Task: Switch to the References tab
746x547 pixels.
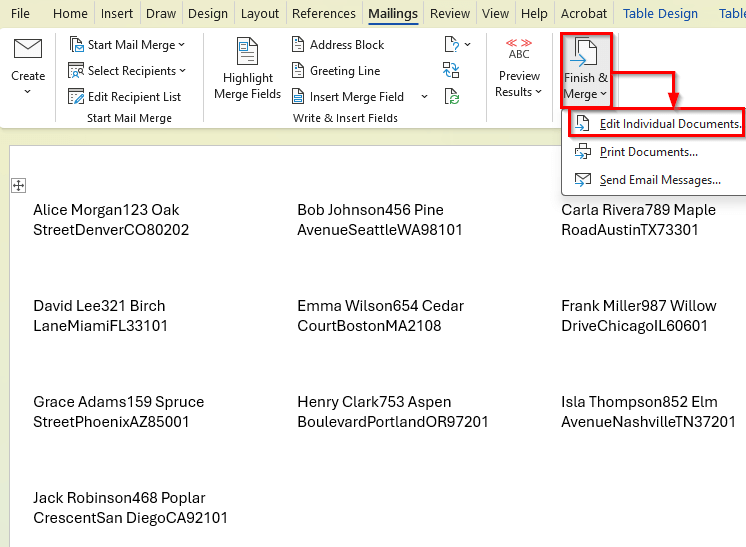Action: [x=323, y=14]
